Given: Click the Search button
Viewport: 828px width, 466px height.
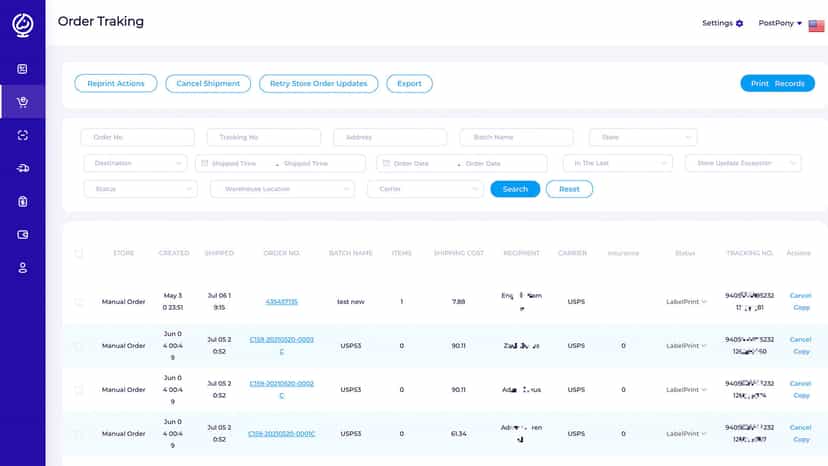Looking at the screenshot, I should [x=515, y=189].
